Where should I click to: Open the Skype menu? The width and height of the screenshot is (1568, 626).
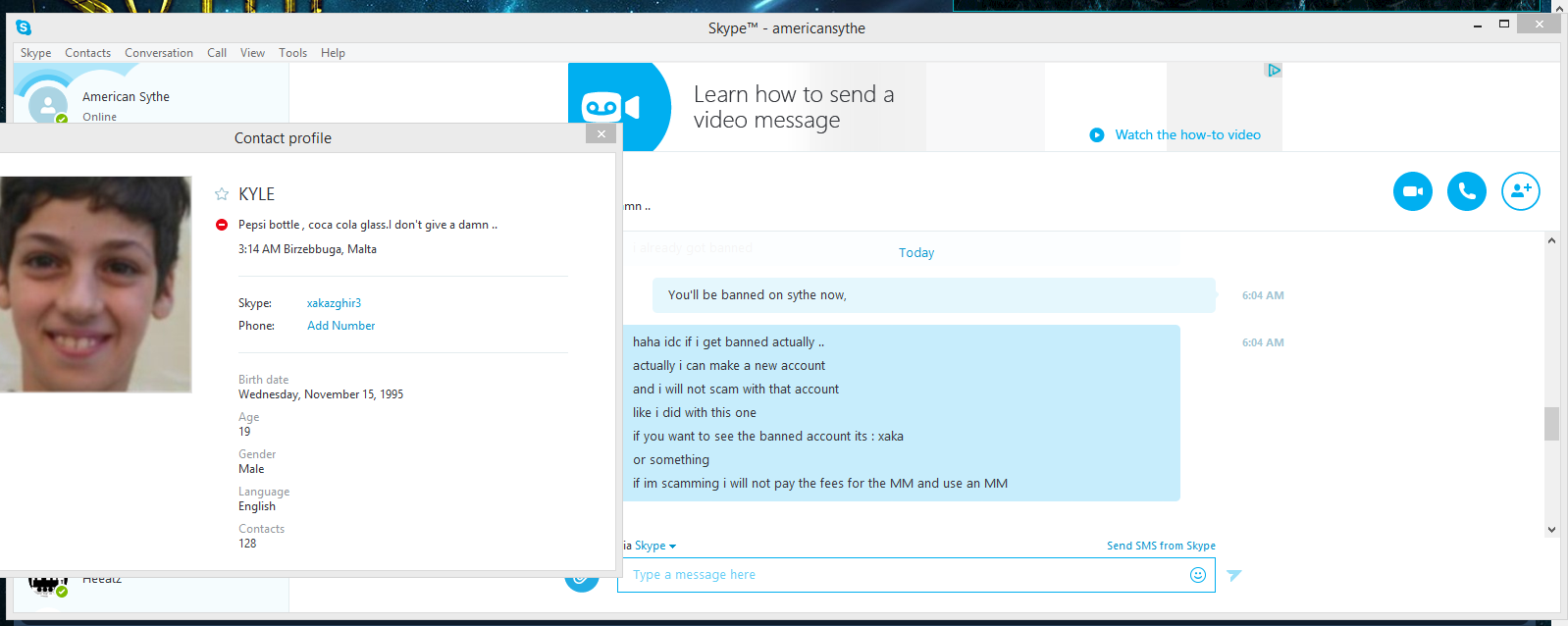[36, 53]
